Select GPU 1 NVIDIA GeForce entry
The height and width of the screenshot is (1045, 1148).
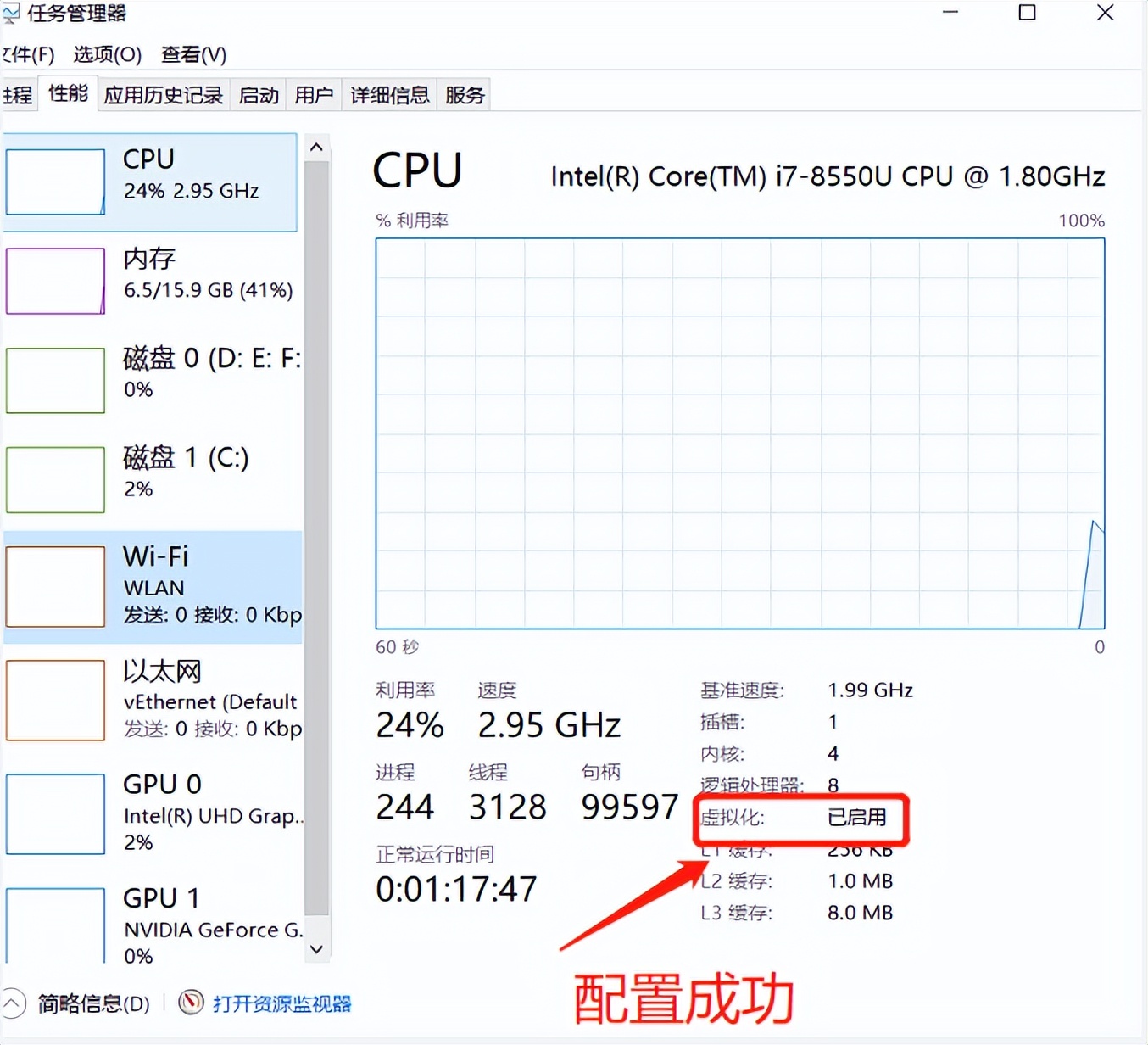(153, 925)
